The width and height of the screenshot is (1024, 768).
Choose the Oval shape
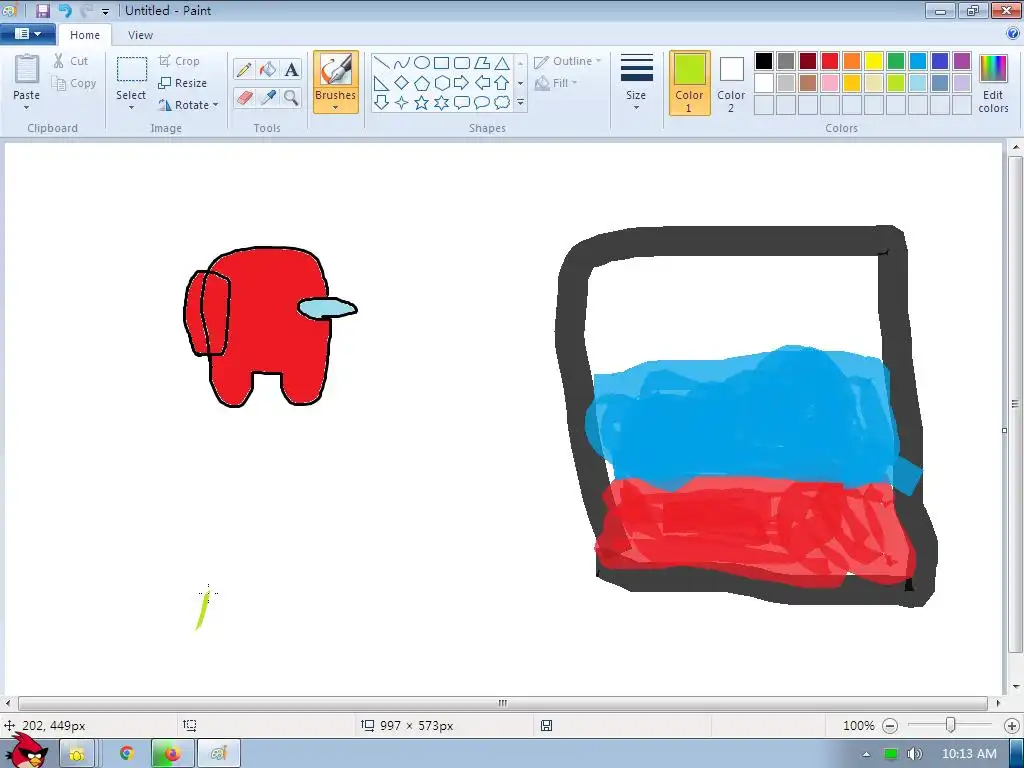click(423, 63)
